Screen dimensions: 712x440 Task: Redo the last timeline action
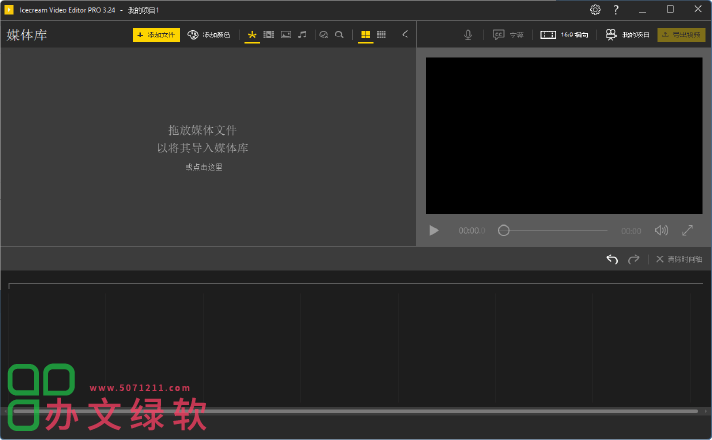point(633,259)
